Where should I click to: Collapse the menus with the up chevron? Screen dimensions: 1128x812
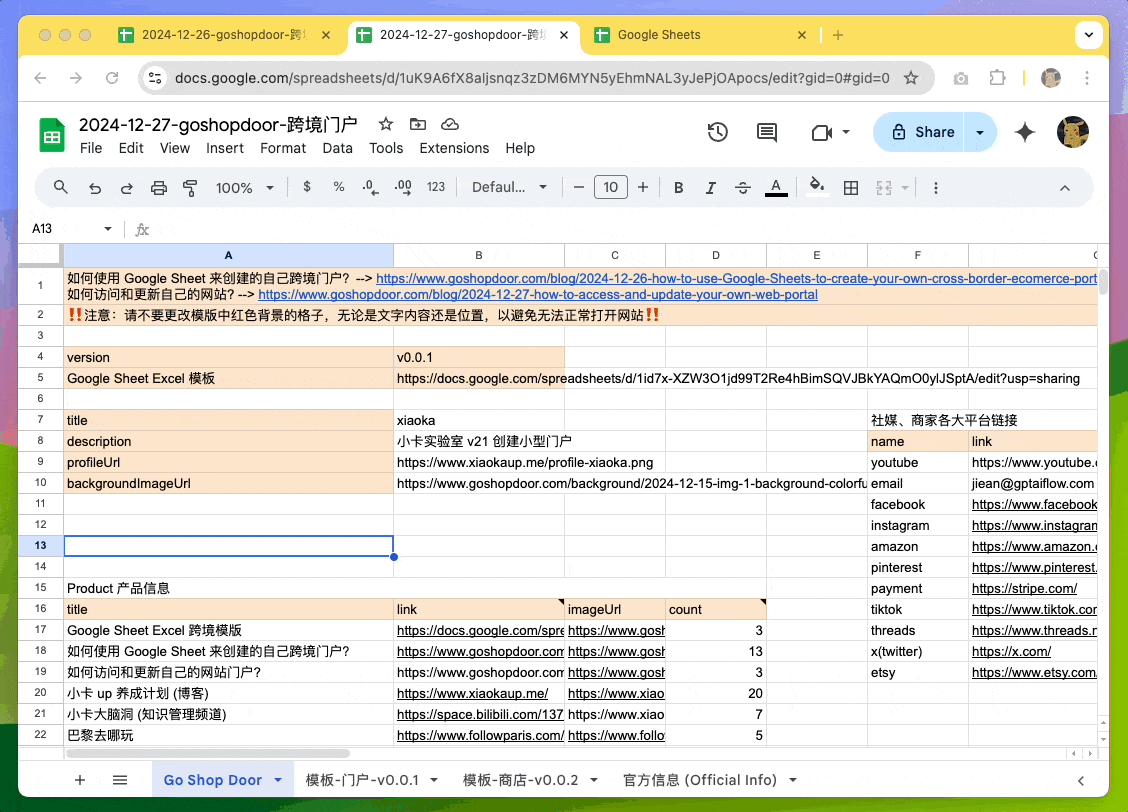point(1065,188)
